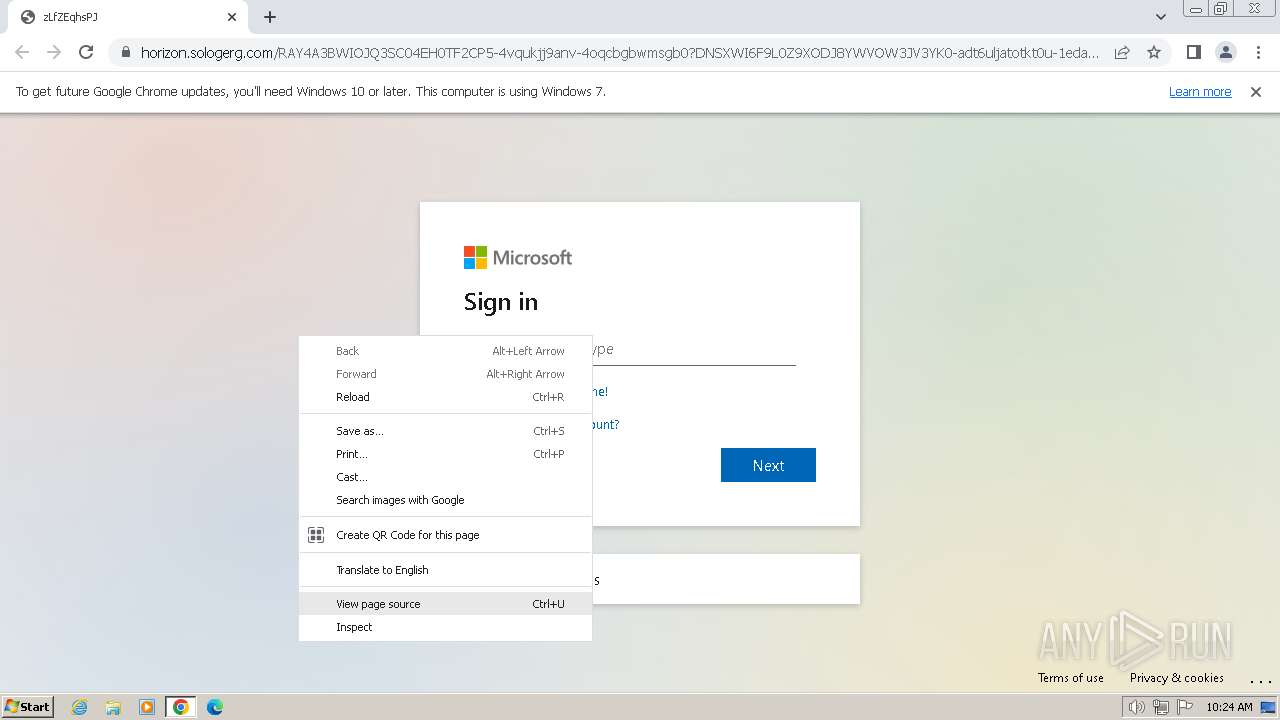This screenshot has height=720, width=1280.
Task: Select Create QR Code for this page
Action: [x=446, y=535]
